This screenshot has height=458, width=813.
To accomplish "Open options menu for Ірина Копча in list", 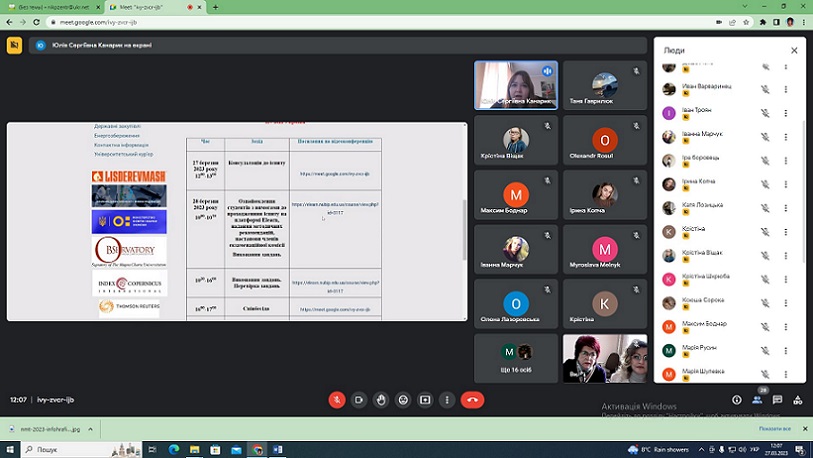I will click(x=786, y=184).
